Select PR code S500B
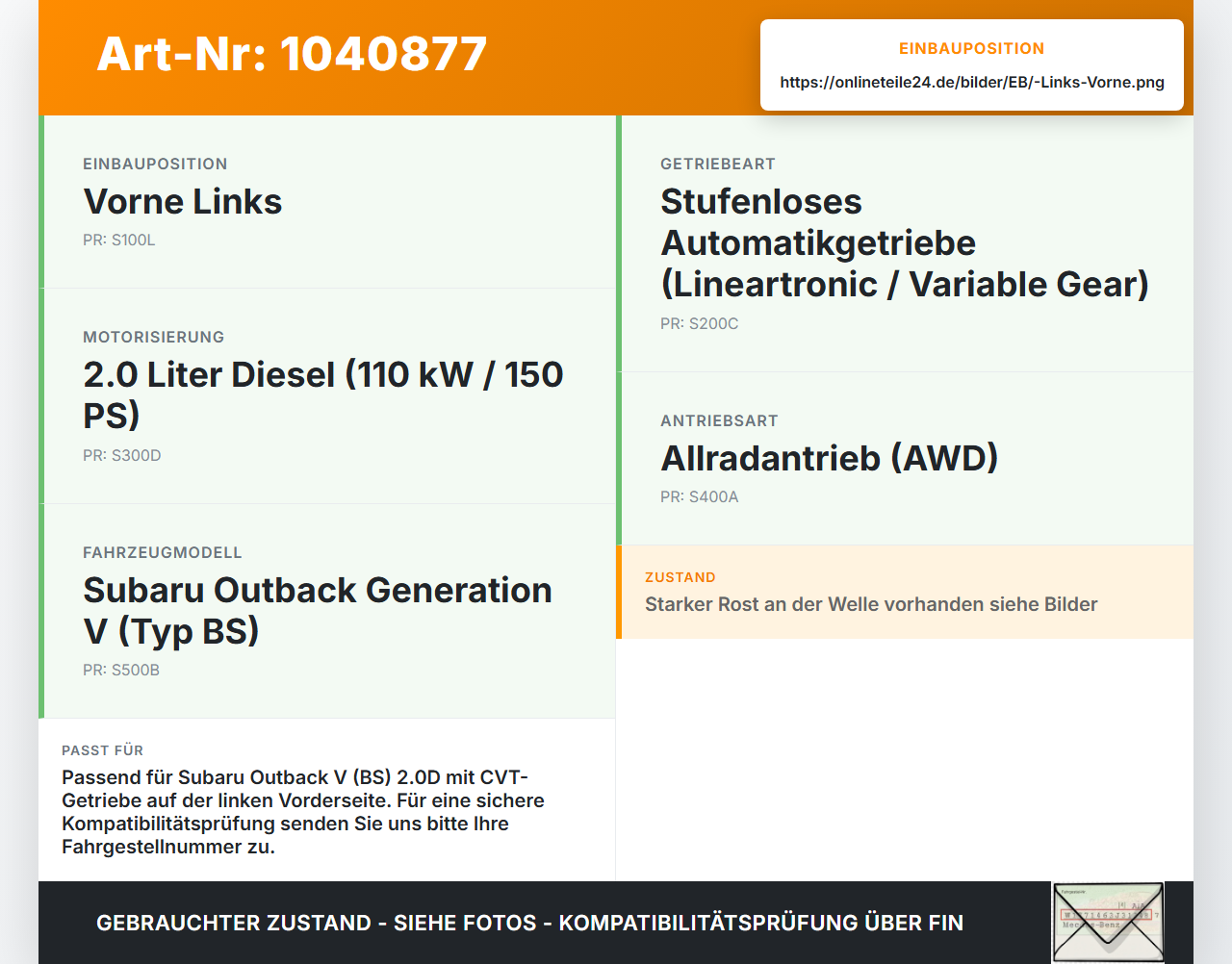The height and width of the screenshot is (964, 1232). (121, 671)
